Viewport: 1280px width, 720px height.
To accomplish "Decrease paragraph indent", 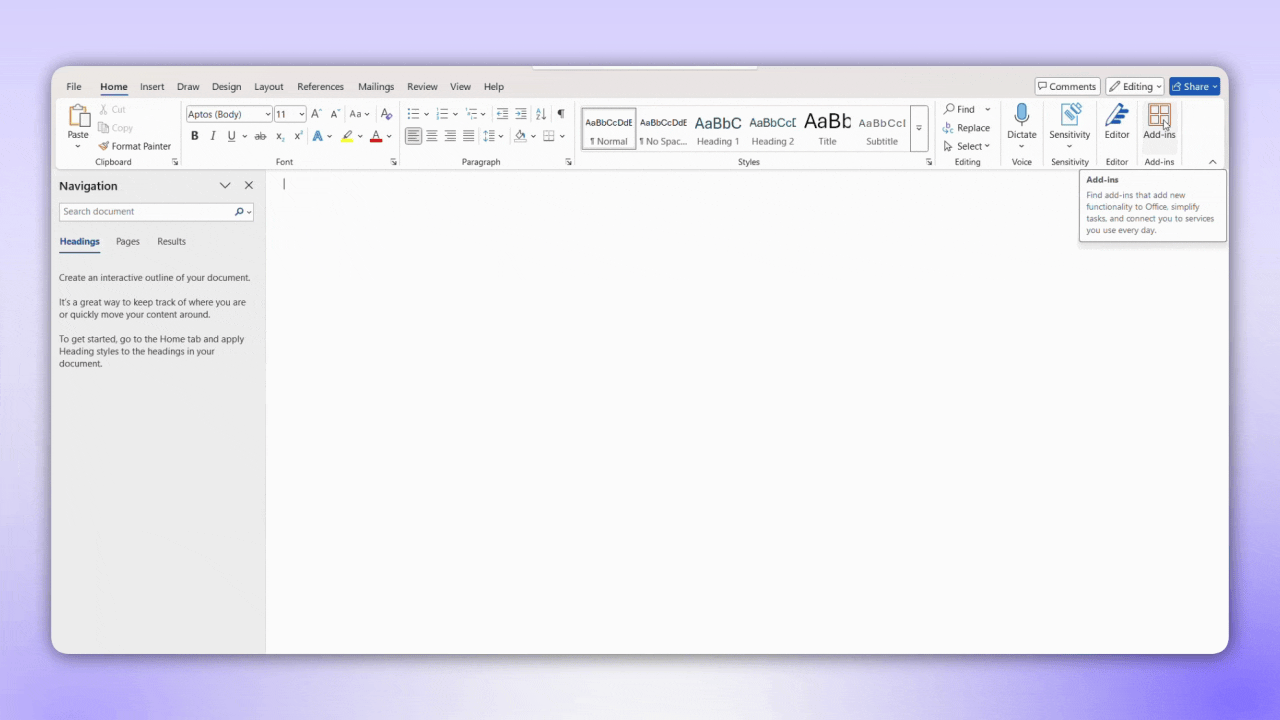I will click(x=502, y=114).
